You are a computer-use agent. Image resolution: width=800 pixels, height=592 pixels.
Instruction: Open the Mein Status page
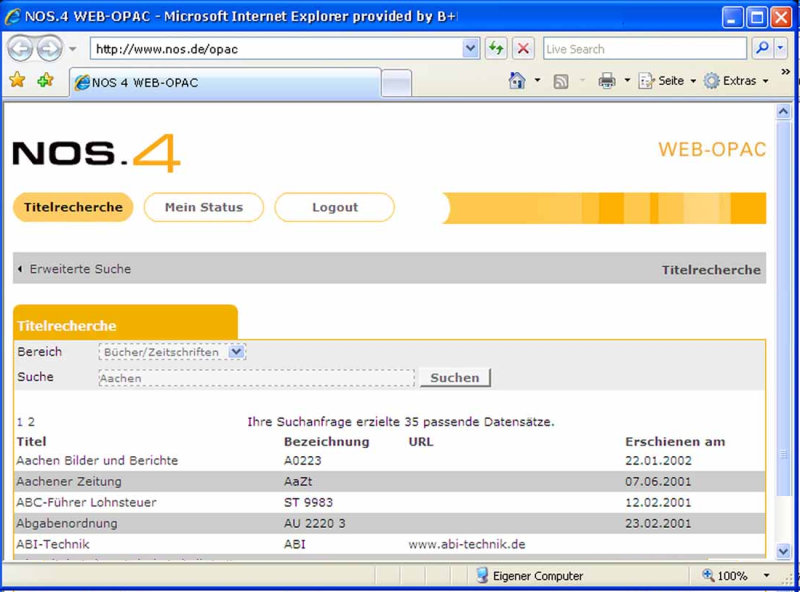coord(204,207)
